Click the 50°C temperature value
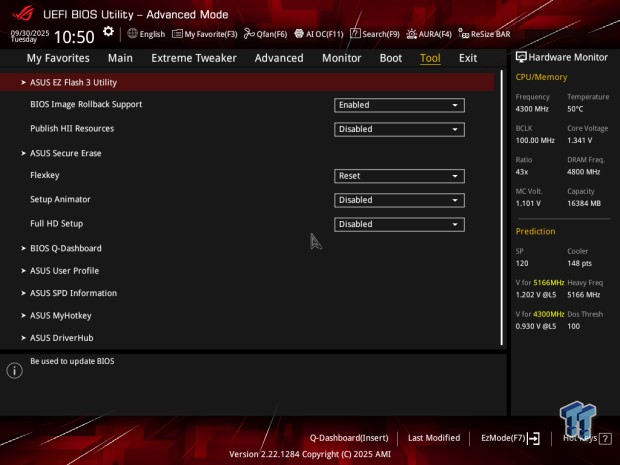This screenshot has width=620, height=465. [x=575, y=109]
